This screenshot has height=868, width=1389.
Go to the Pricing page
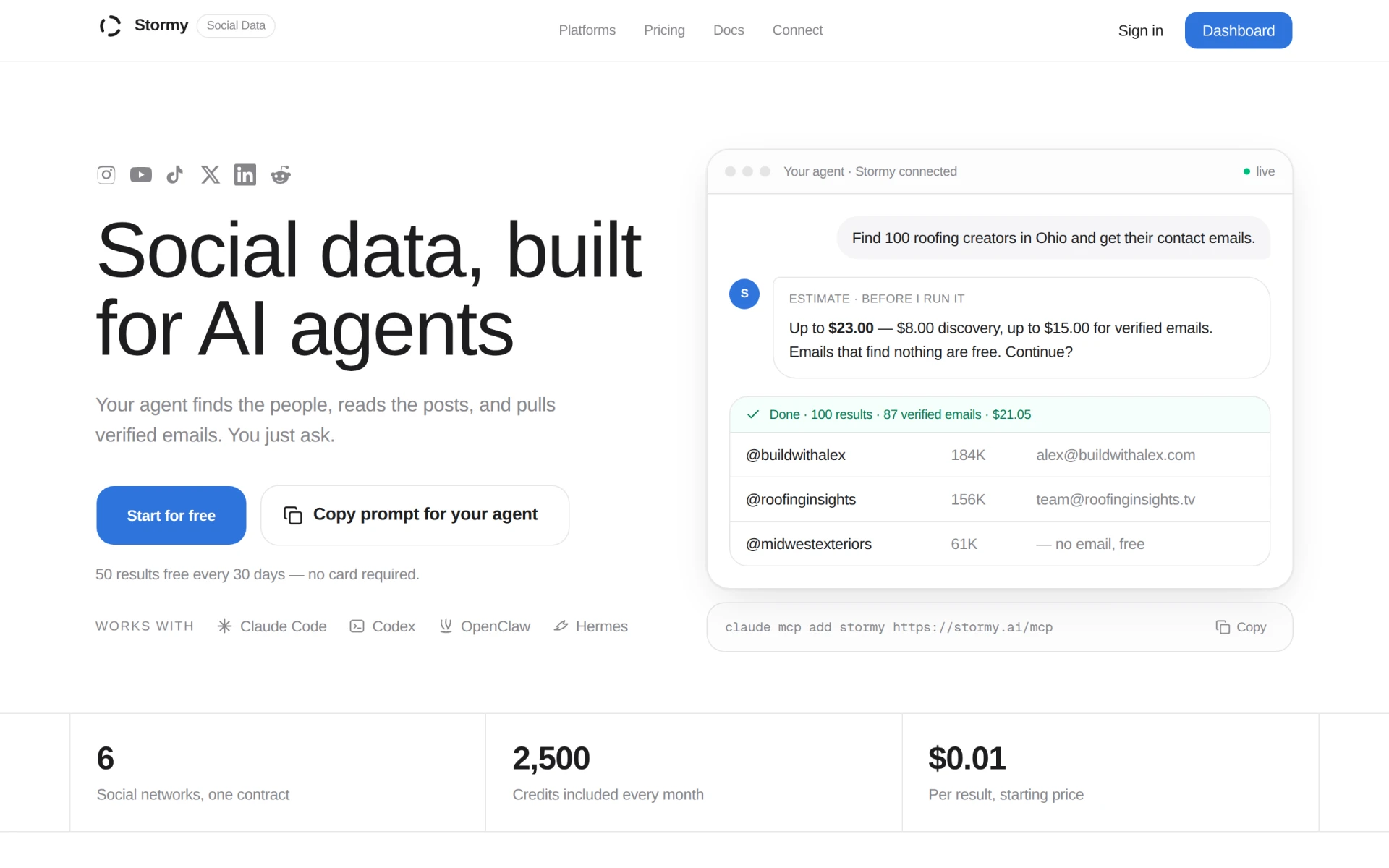664,30
